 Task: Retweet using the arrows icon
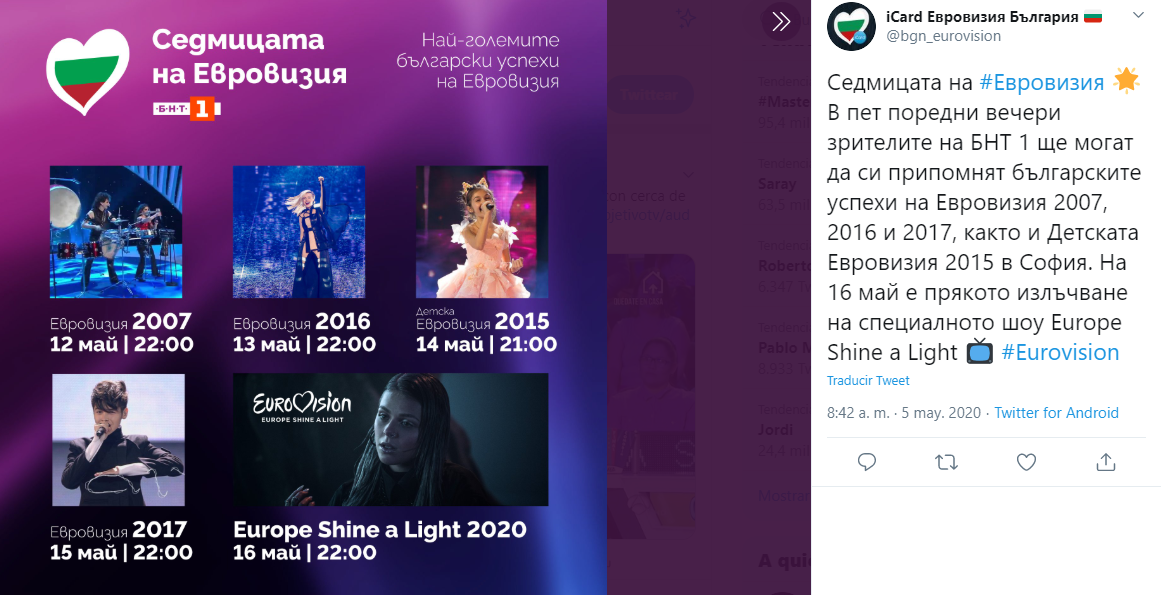[946, 463]
